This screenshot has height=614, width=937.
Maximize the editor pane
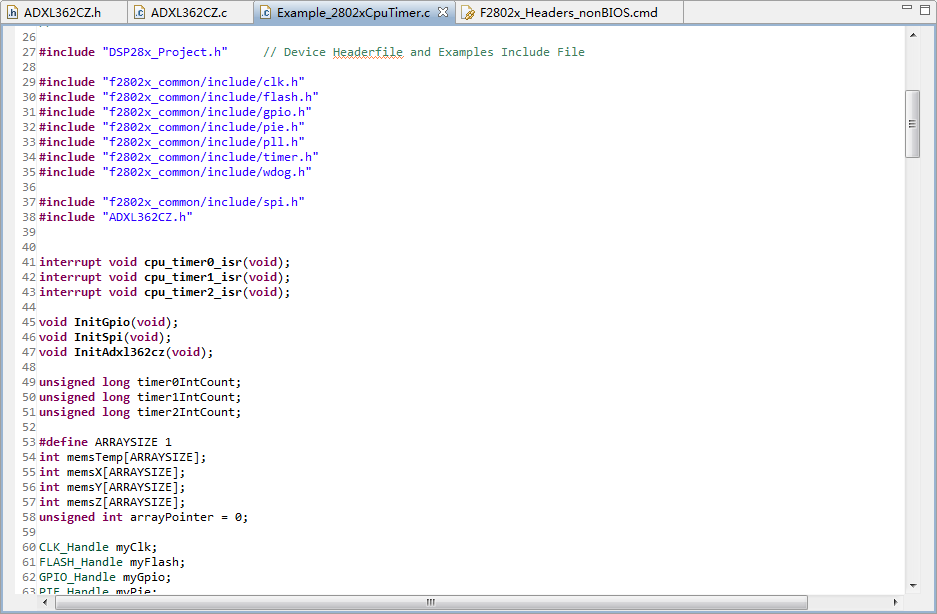tap(924, 10)
